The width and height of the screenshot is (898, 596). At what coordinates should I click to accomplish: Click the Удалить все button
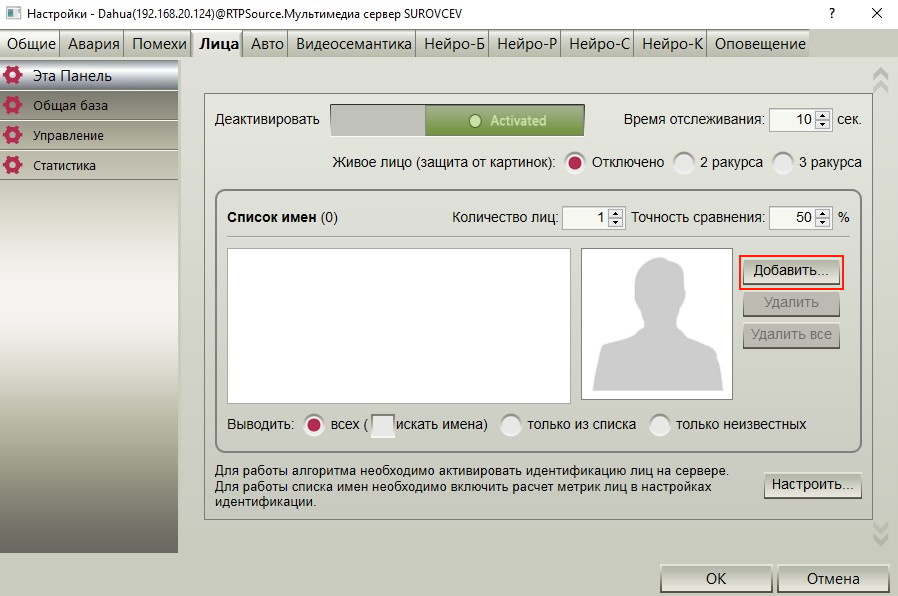(791, 336)
